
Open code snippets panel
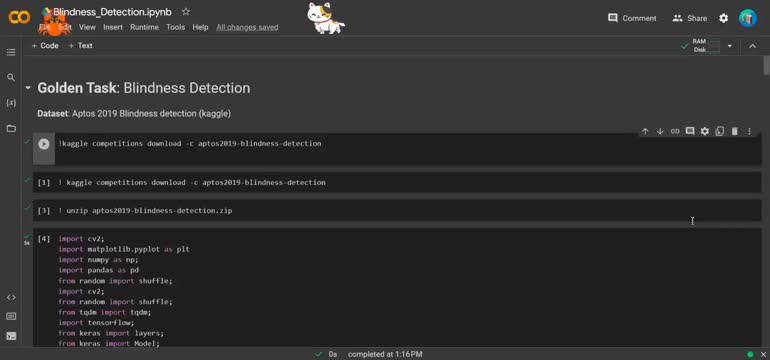coord(11,298)
